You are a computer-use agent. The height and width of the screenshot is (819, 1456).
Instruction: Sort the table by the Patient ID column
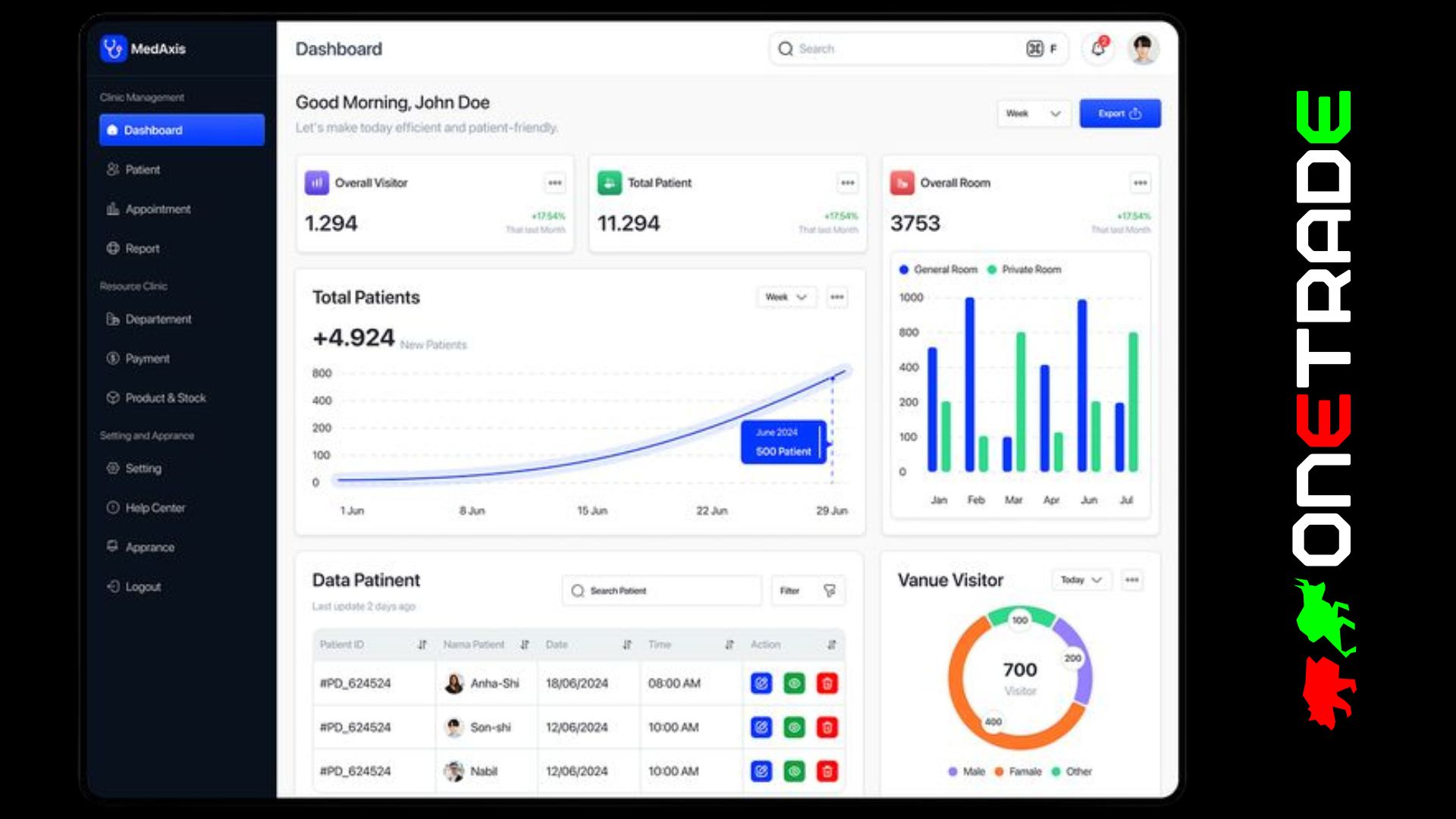click(x=422, y=645)
